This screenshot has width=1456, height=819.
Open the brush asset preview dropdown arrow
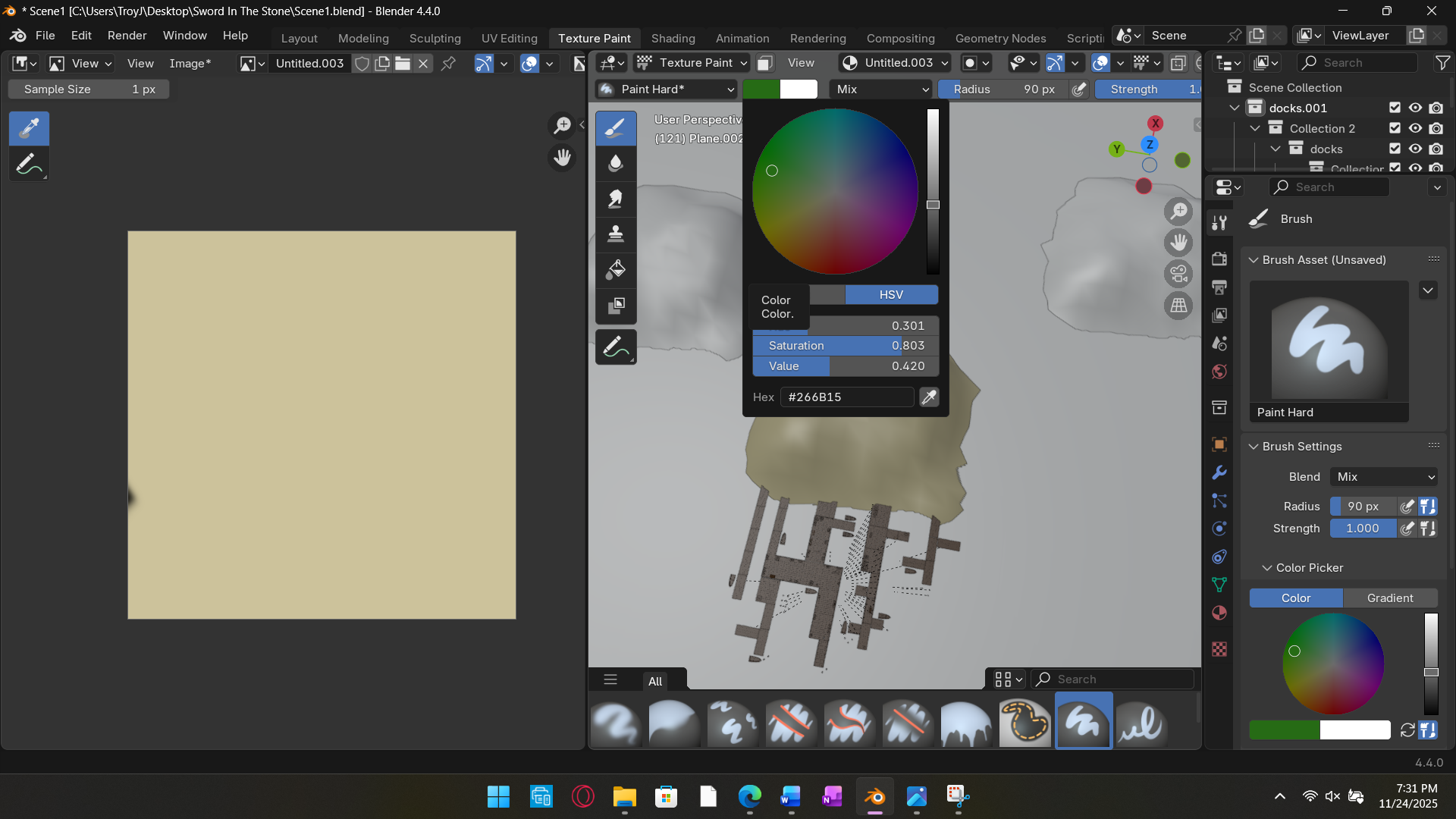1428,290
